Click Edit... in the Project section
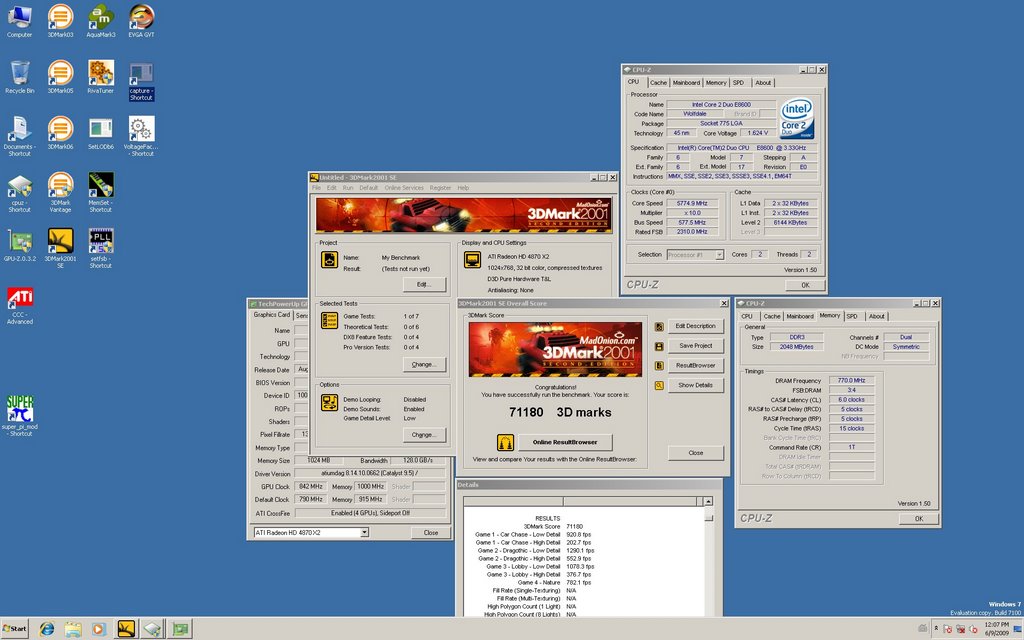Viewport: 1024px width, 640px height. (x=423, y=284)
